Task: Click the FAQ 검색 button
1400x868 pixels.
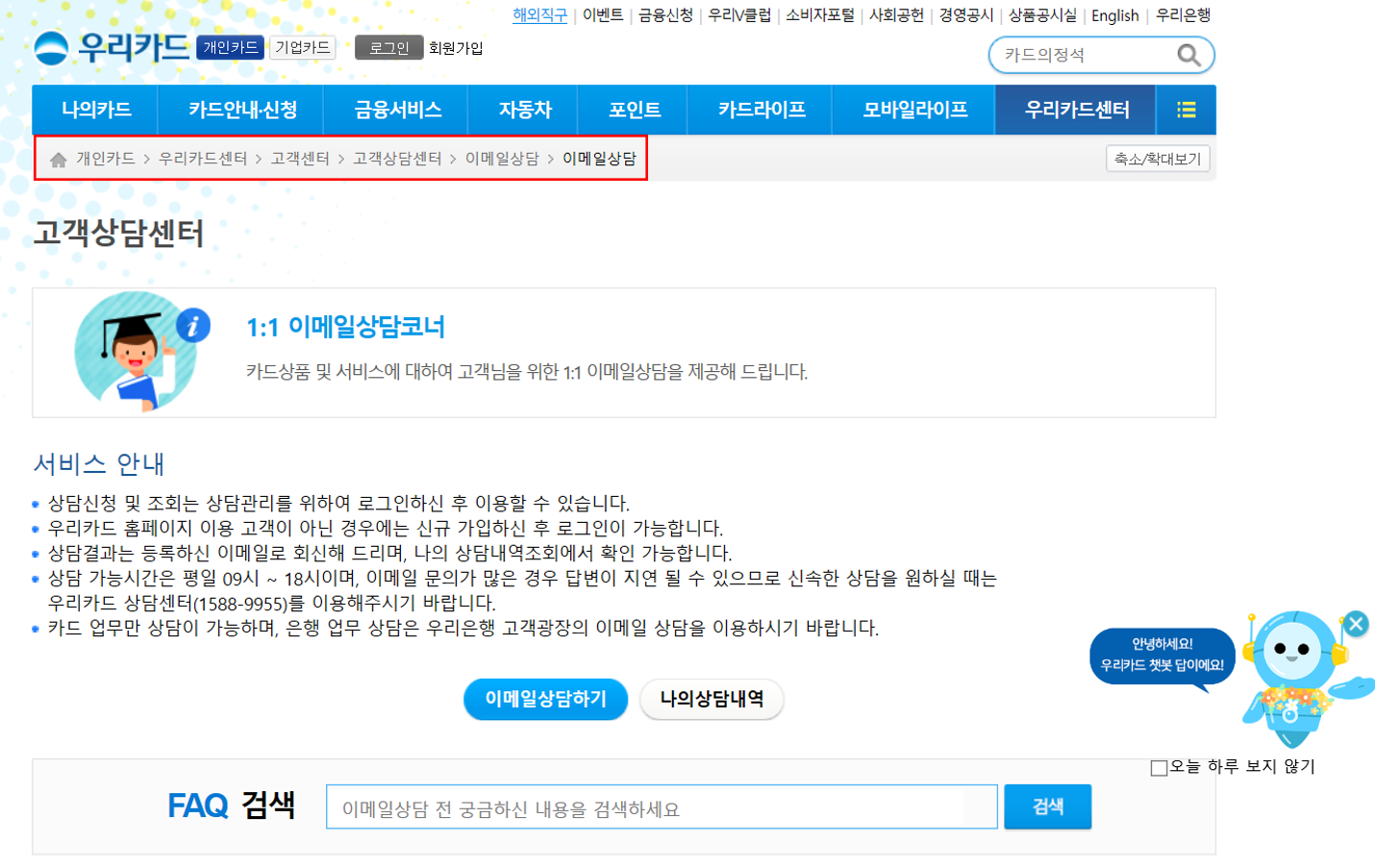Action: click(x=1047, y=807)
